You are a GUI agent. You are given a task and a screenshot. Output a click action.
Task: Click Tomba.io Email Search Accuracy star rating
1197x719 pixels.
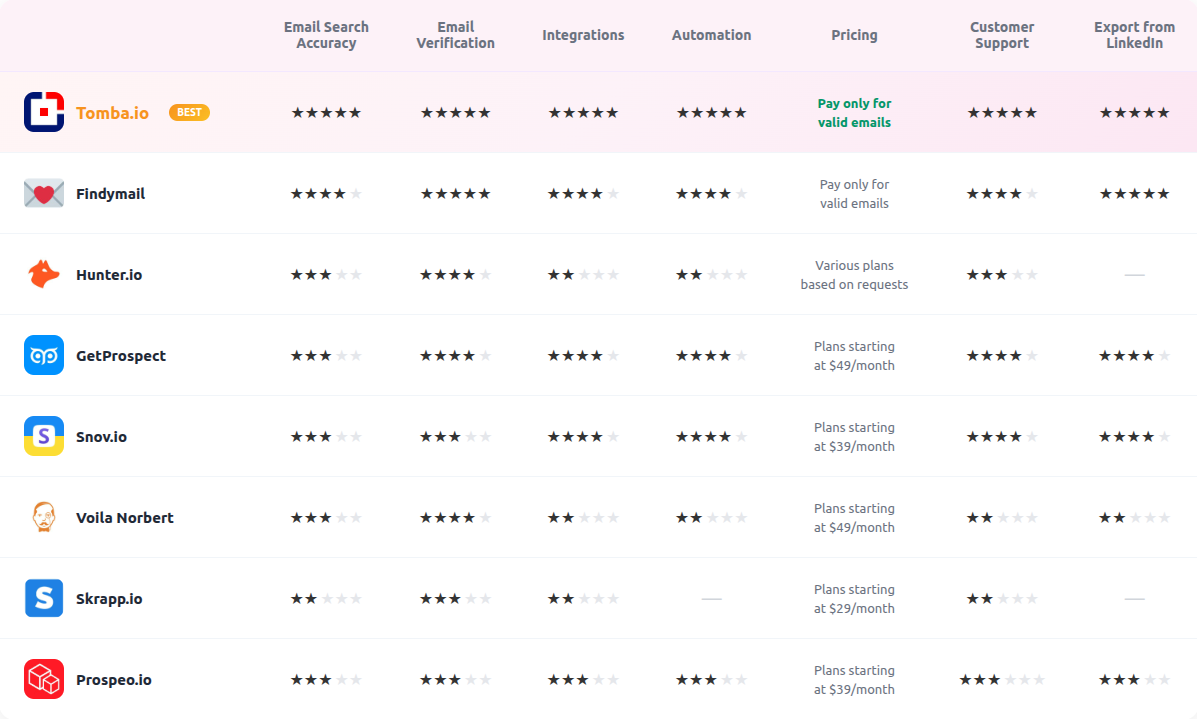[x=326, y=113]
